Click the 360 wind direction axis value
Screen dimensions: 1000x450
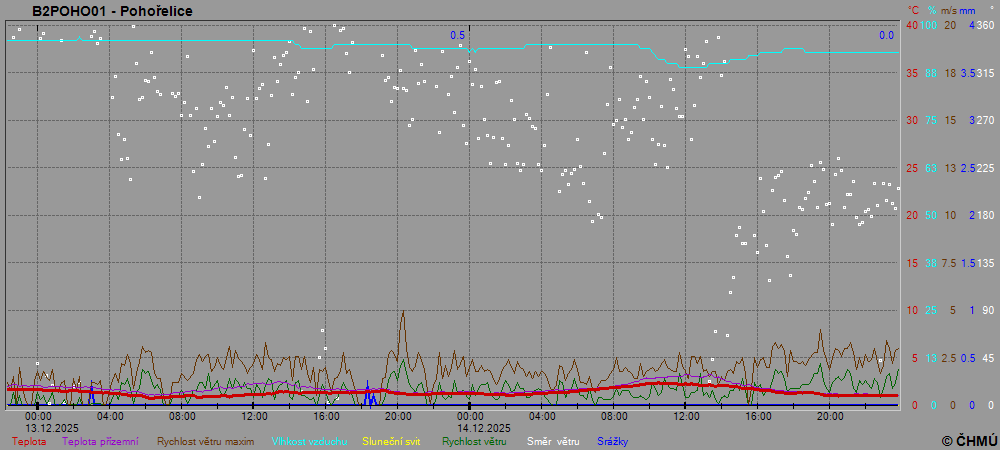coord(985,25)
